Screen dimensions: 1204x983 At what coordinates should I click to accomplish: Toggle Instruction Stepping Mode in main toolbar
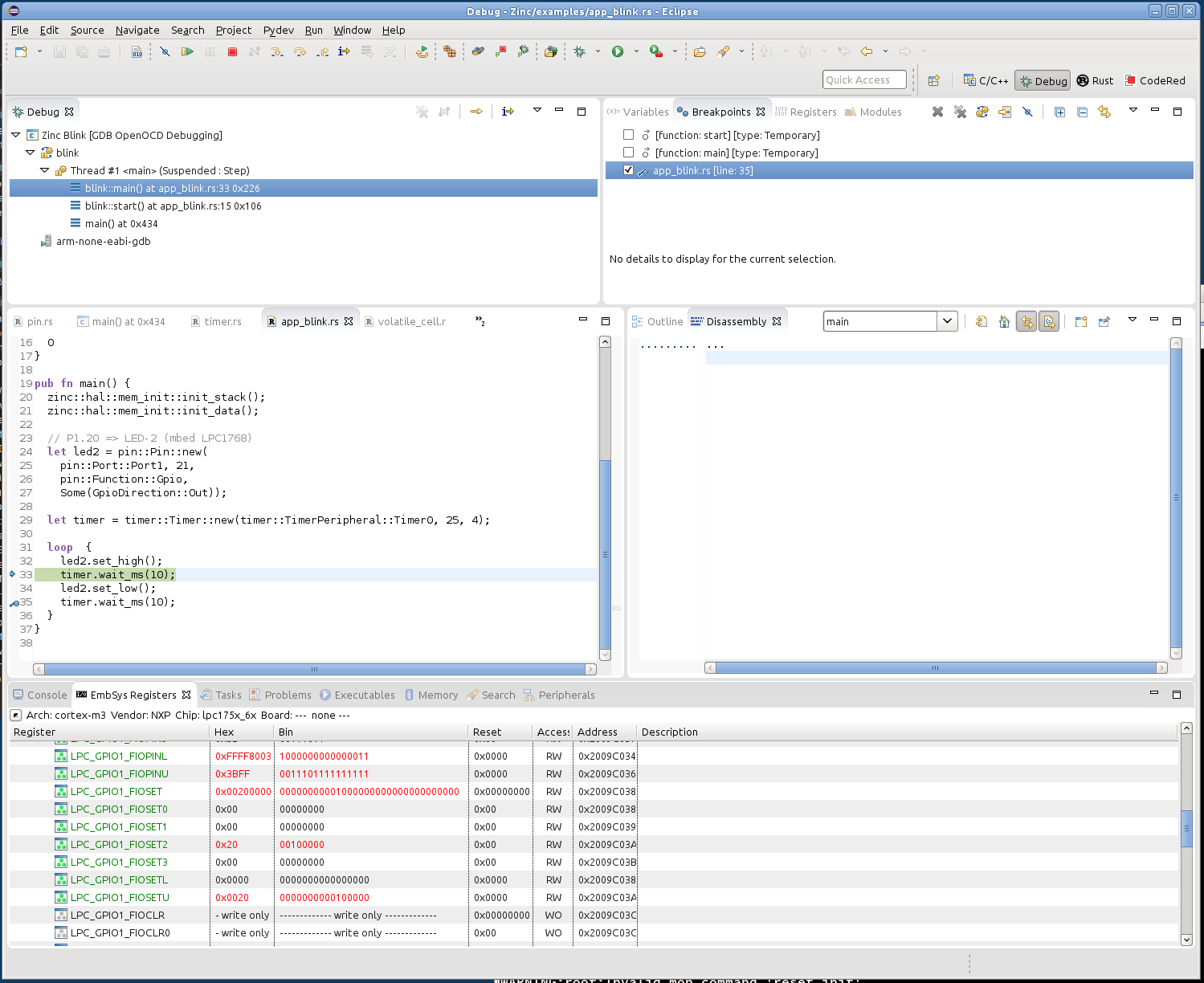(344, 51)
